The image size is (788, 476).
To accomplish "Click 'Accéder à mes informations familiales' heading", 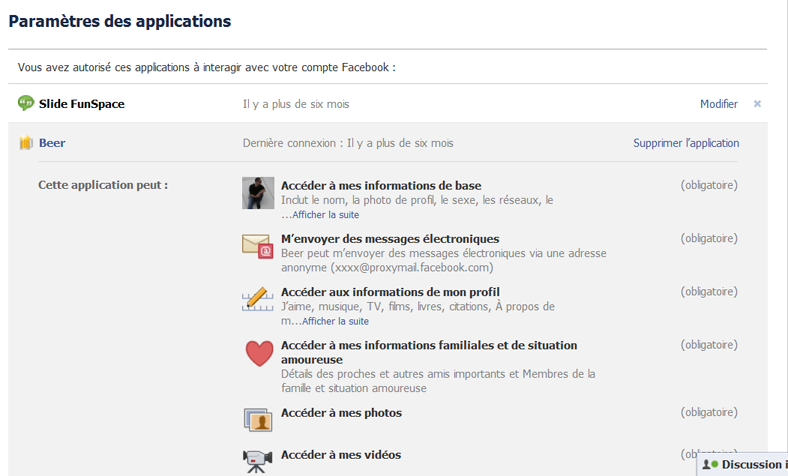I will pyautogui.click(x=429, y=352).
